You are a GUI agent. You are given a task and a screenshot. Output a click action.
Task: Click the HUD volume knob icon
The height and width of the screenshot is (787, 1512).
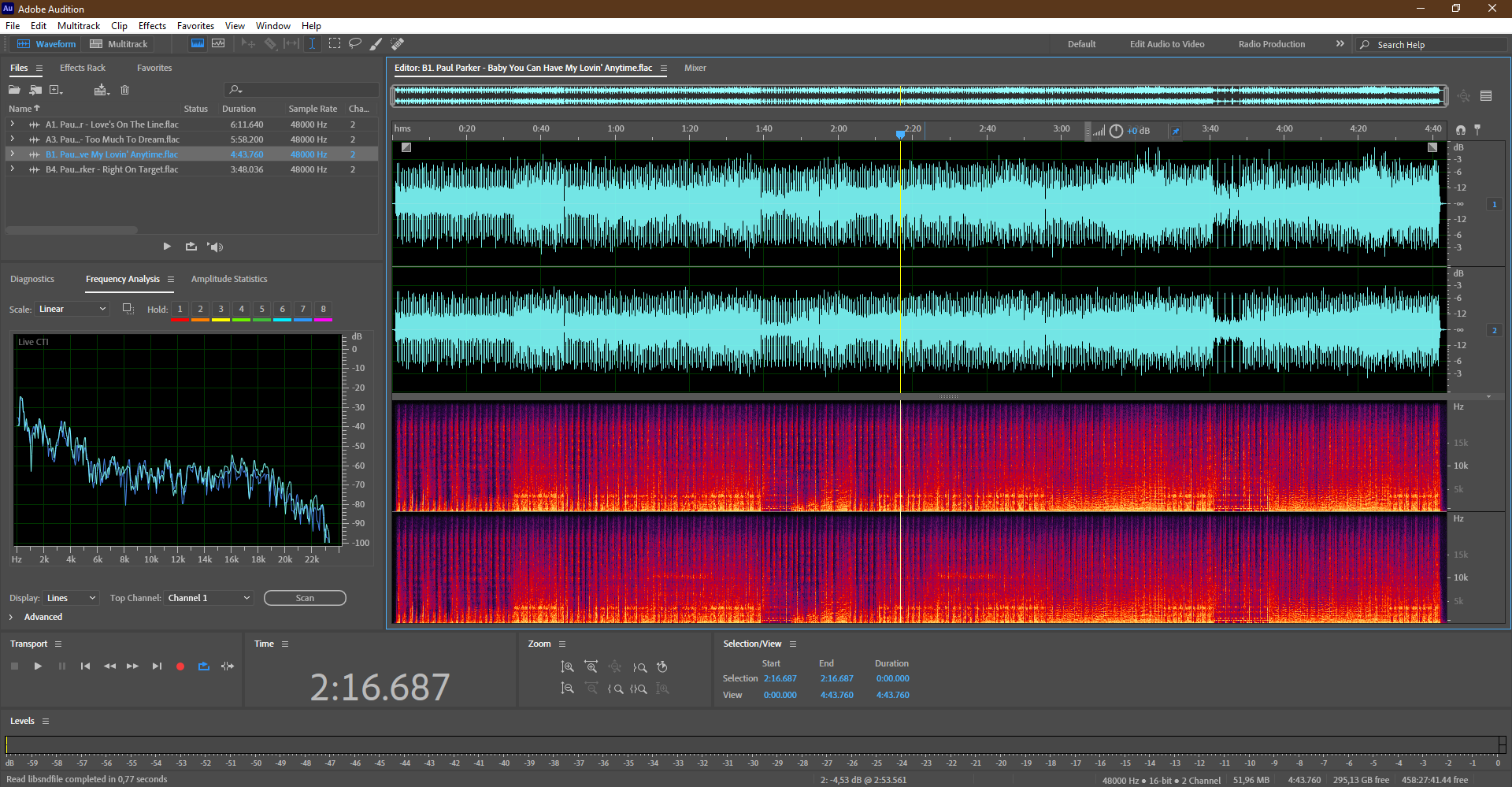(x=1116, y=131)
